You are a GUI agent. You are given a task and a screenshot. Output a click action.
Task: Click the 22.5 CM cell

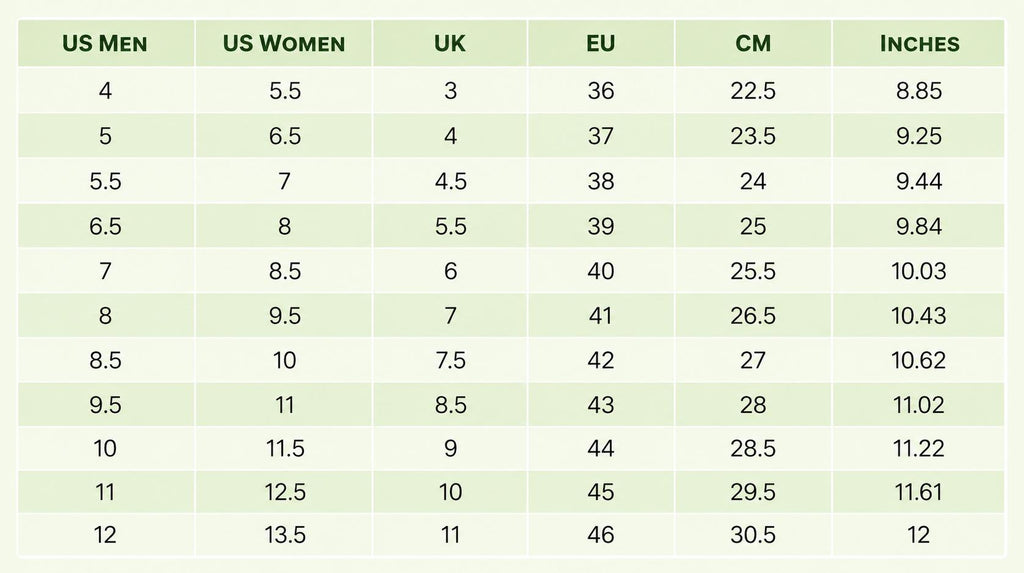pyautogui.click(x=753, y=90)
